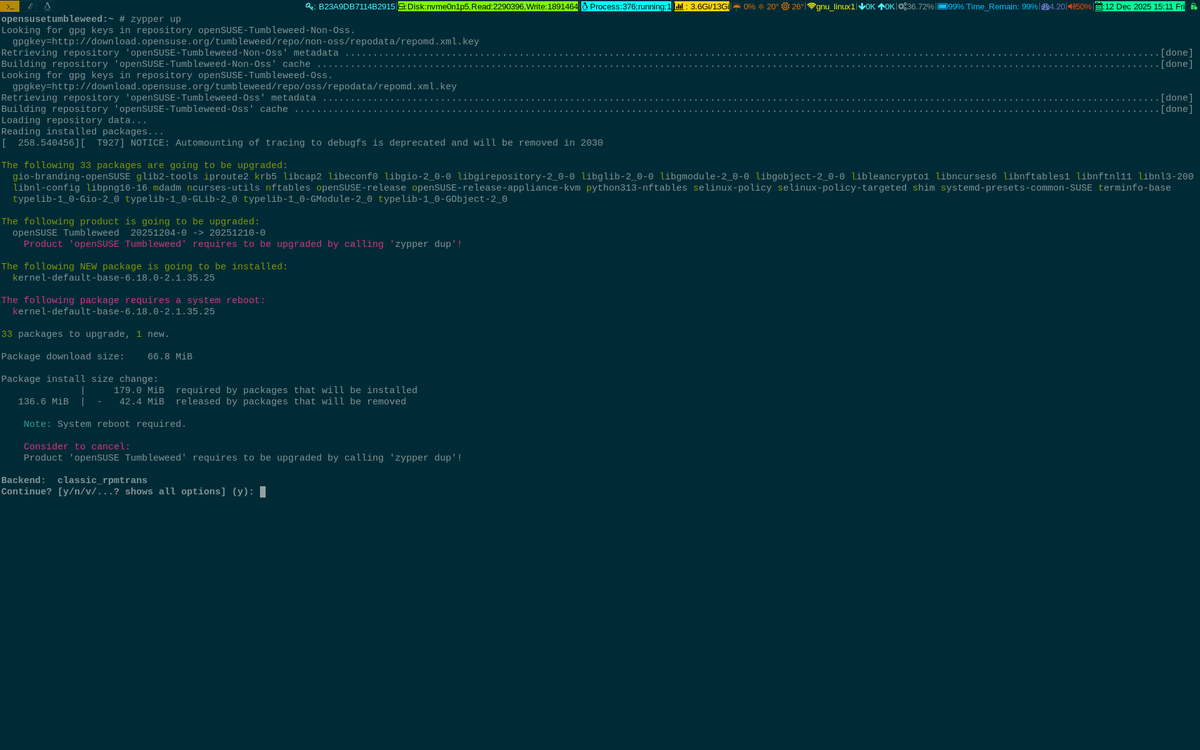Click the oss/repodata repomd.xml.key gpgkey URL

(234, 87)
